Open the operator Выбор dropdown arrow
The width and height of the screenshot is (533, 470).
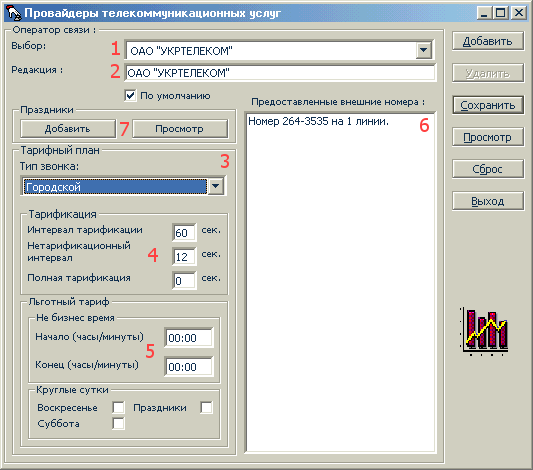pyautogui.click(x=423, y=51)
